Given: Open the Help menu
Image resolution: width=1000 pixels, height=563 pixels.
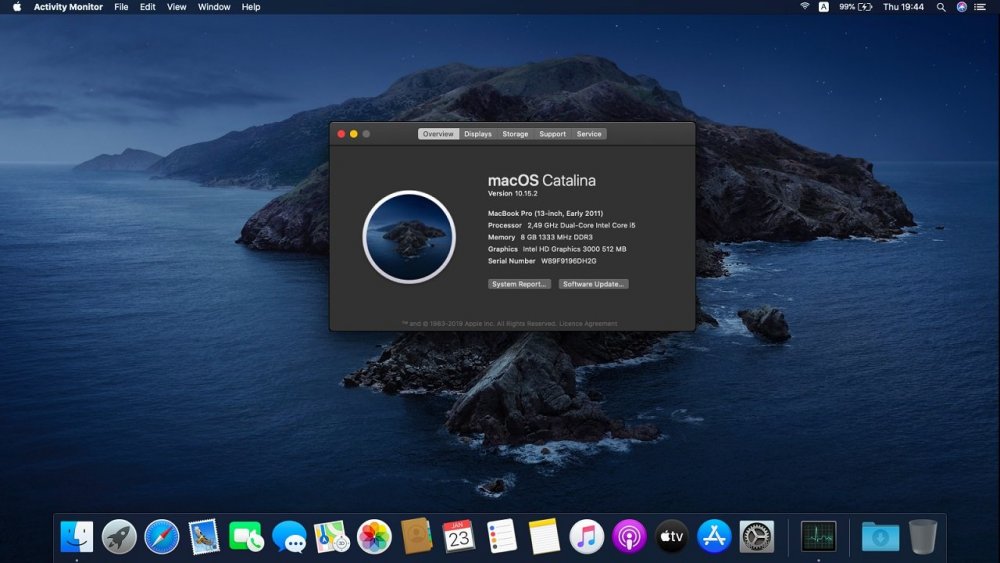Looking at the screenshot, I should [x=251, y=7].
